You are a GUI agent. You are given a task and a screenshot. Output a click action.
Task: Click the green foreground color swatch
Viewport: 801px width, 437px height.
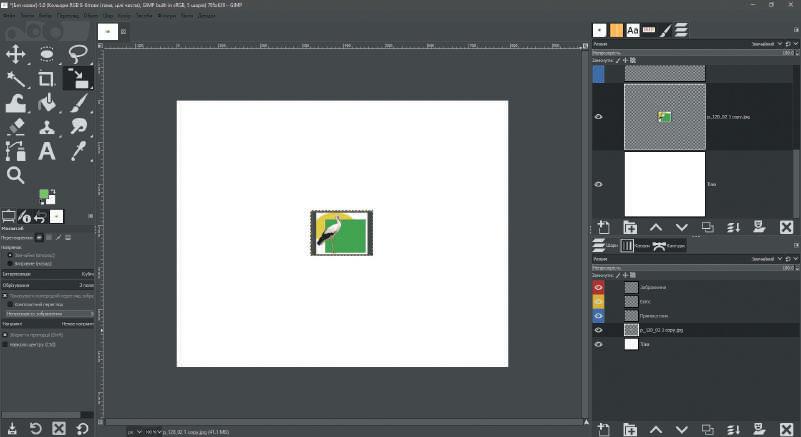coord(44,194)
